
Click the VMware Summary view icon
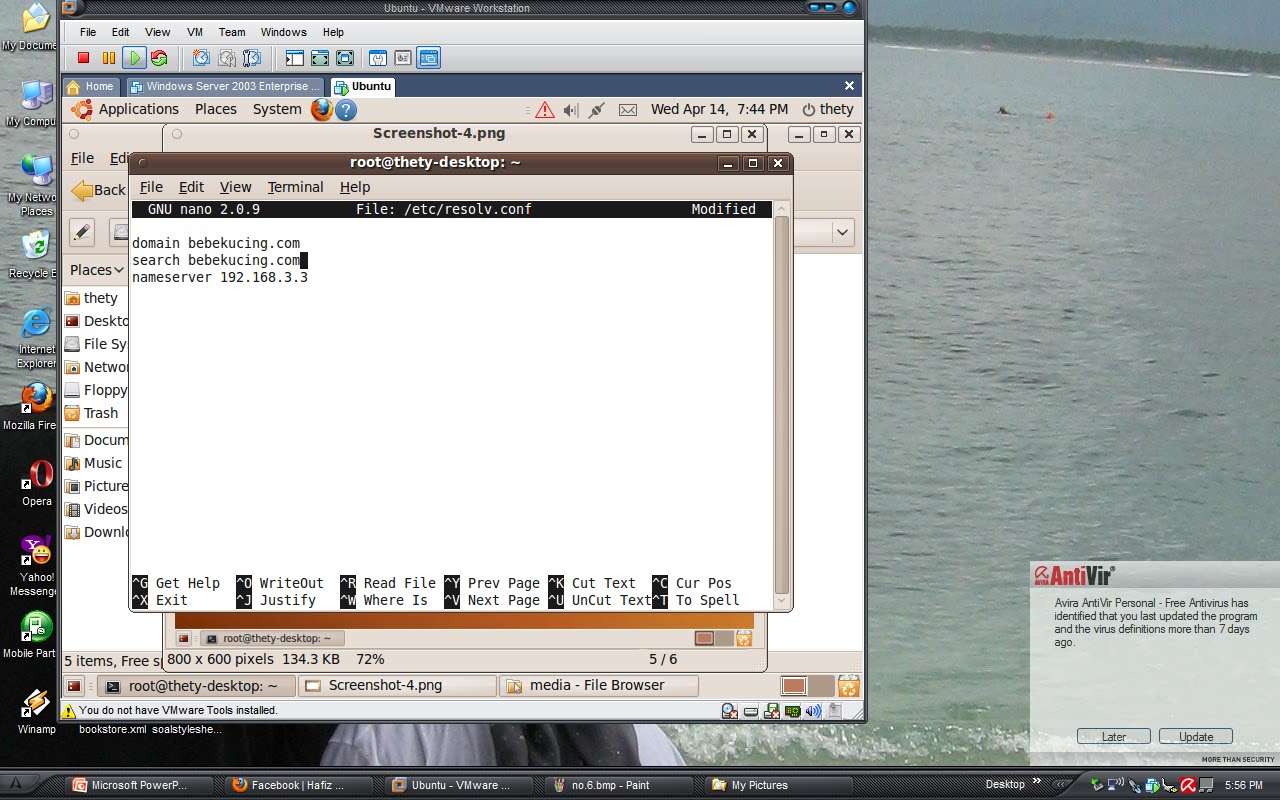click(378, 58)
